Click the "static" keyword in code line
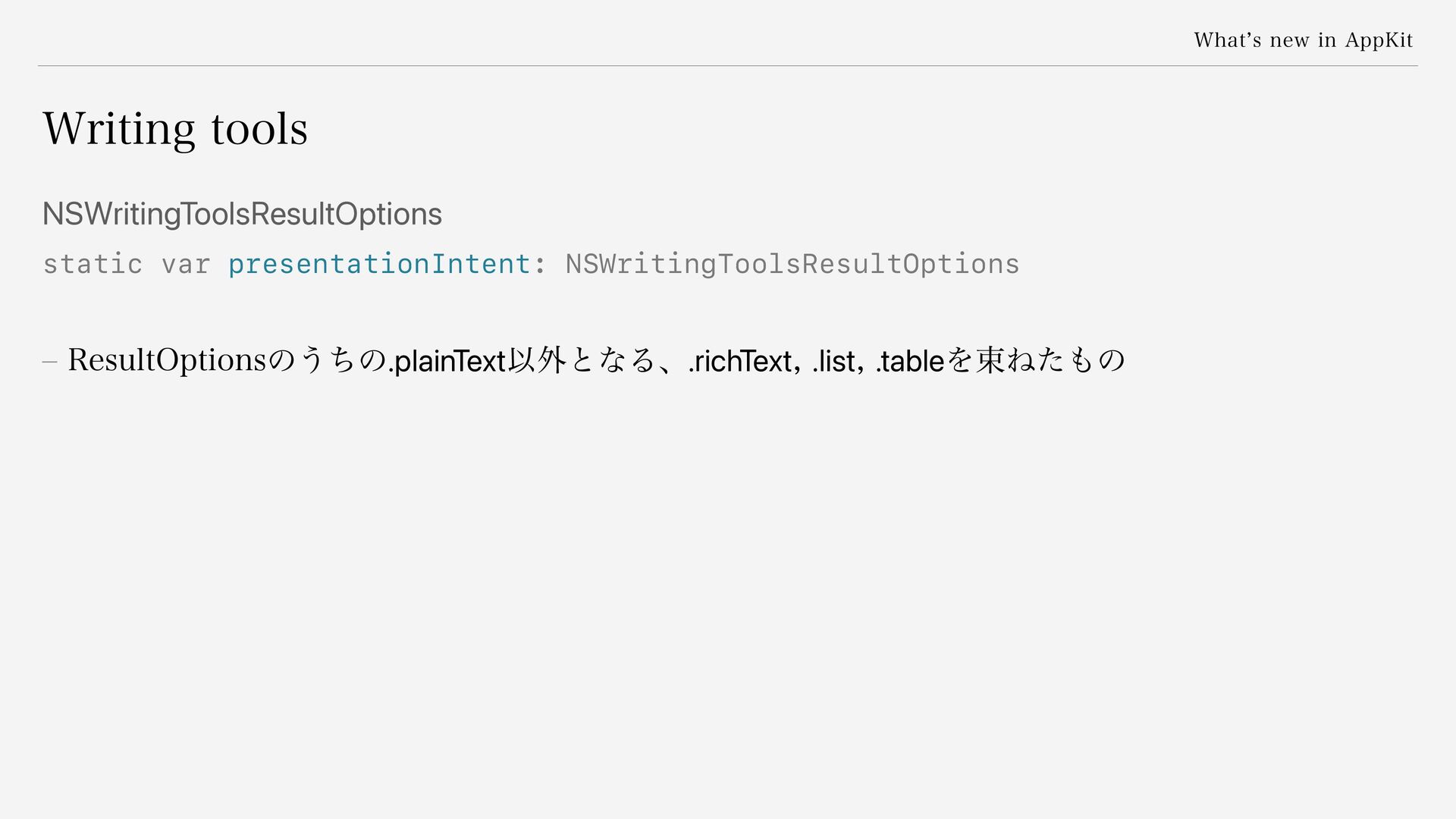This screenshot has height=819, width=1456. (93, 264)
